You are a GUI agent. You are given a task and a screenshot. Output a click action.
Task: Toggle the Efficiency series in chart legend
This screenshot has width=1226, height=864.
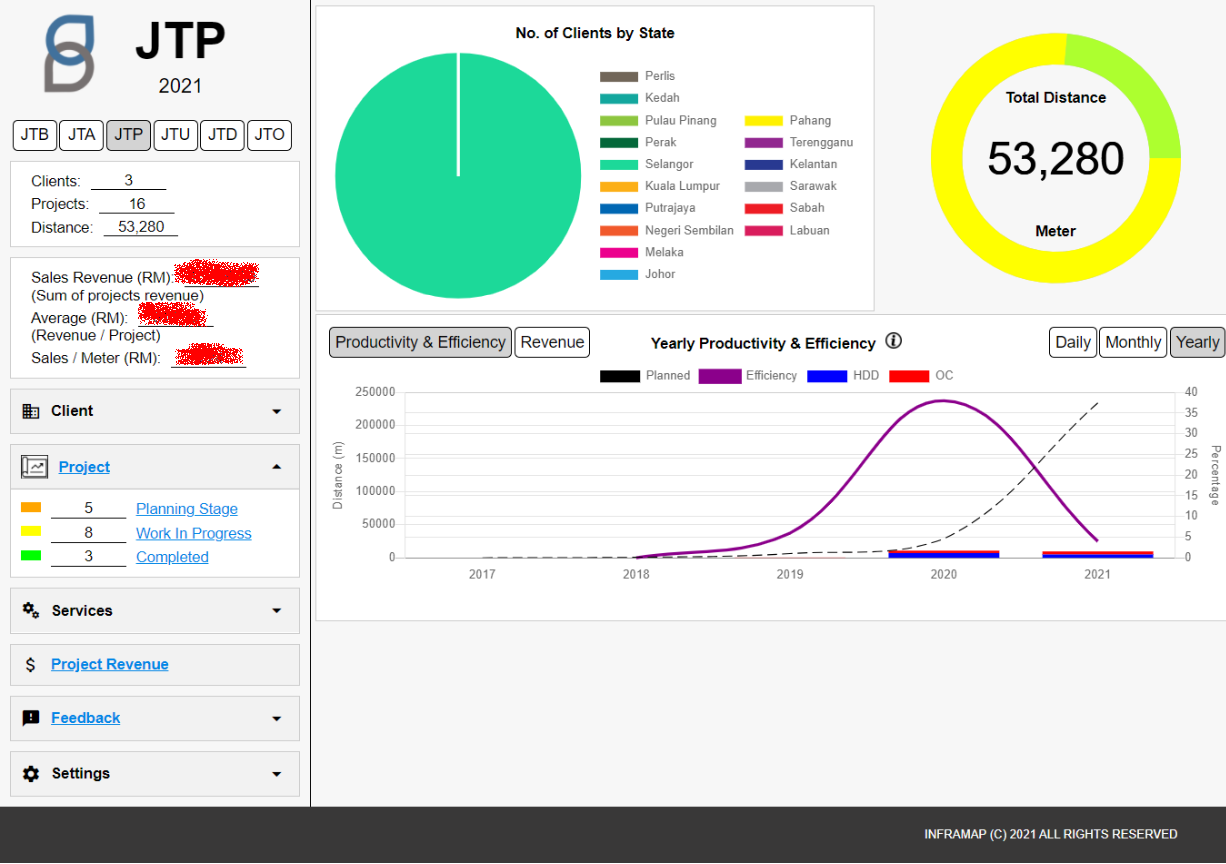coord(747,376)
